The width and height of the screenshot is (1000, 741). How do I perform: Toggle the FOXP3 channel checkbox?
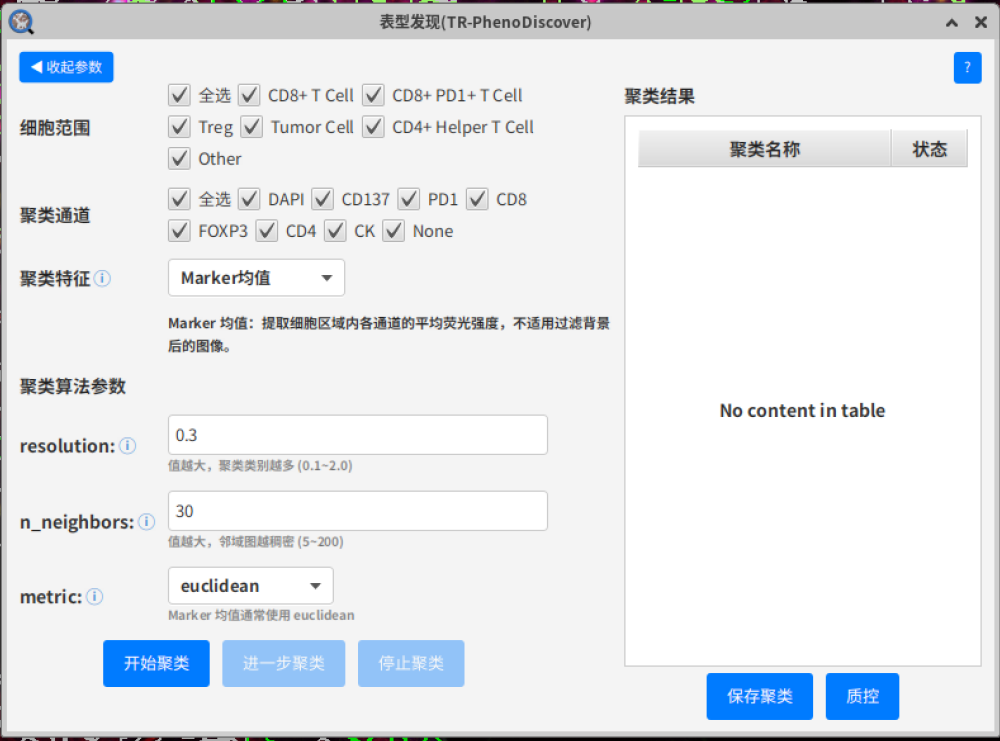pos(179,231)
